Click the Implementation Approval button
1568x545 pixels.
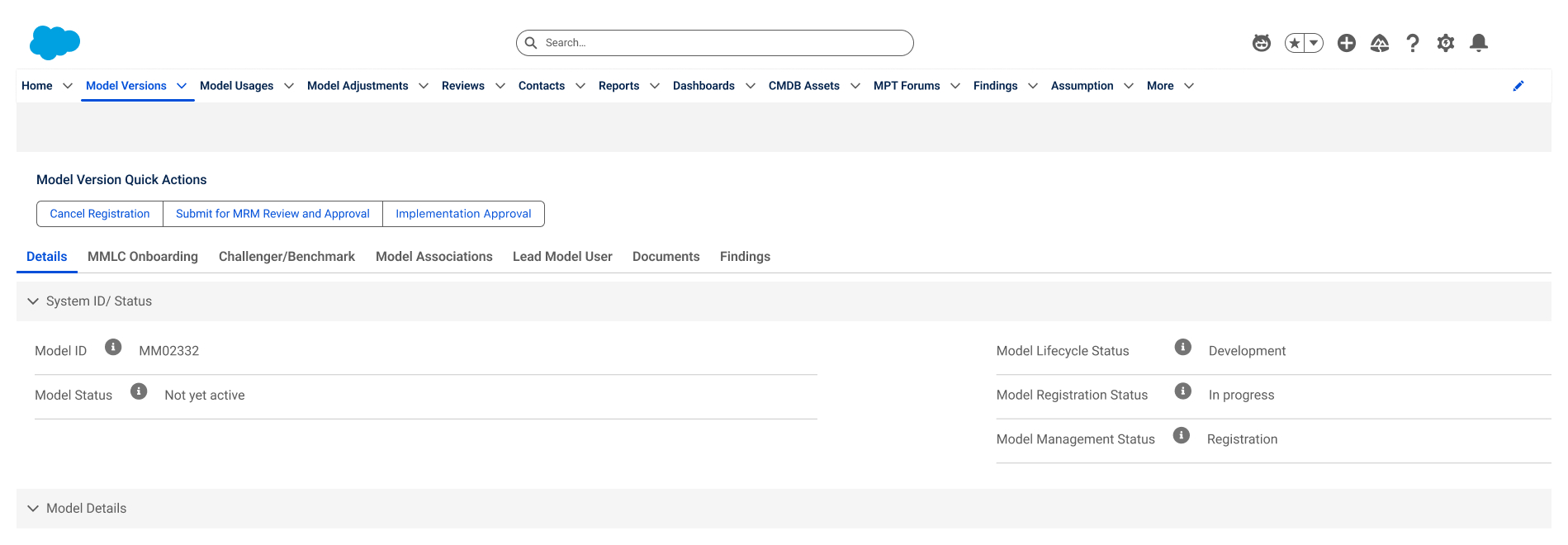463,214
